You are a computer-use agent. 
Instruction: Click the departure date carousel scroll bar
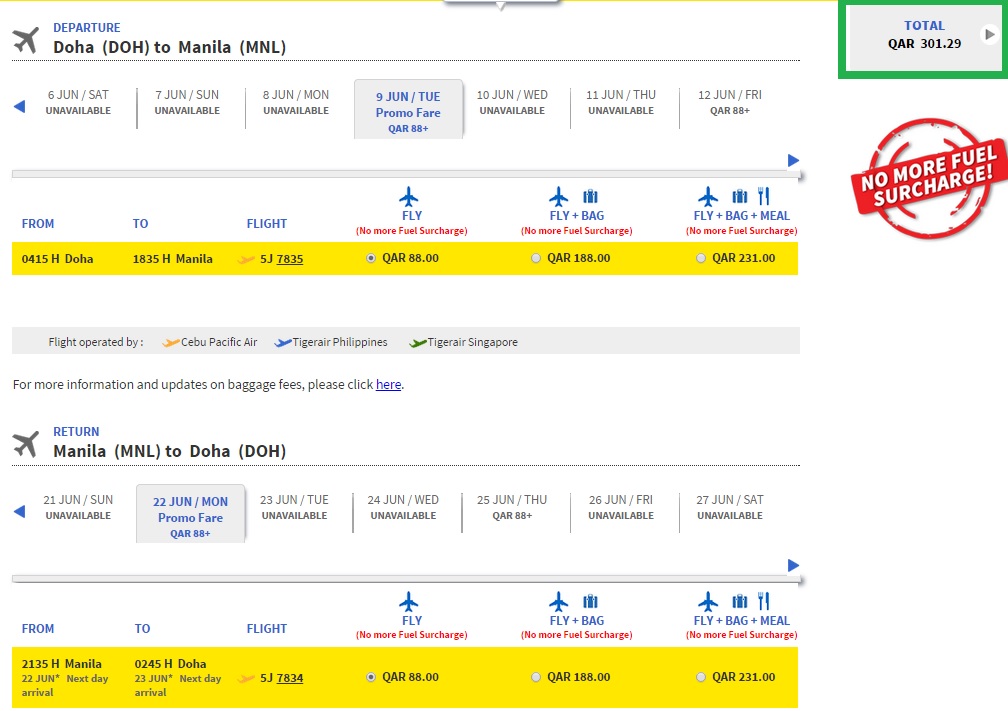(406, 174)
